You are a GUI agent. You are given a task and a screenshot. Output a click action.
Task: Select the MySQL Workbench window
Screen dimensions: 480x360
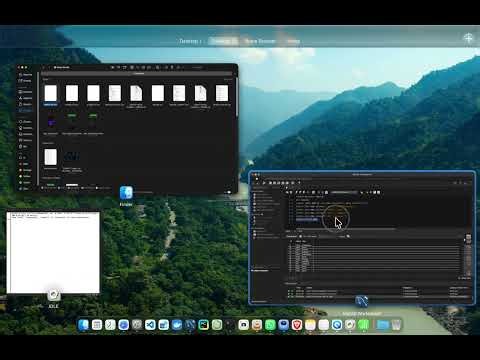pyautogui.click(x=362, y=238)
